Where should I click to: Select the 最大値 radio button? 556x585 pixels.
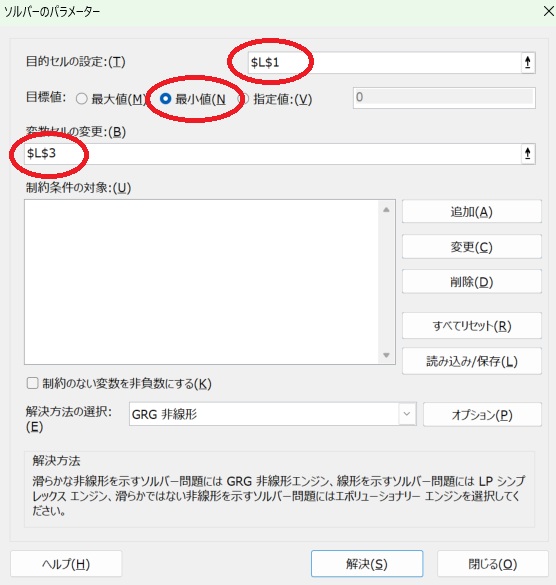82,99
